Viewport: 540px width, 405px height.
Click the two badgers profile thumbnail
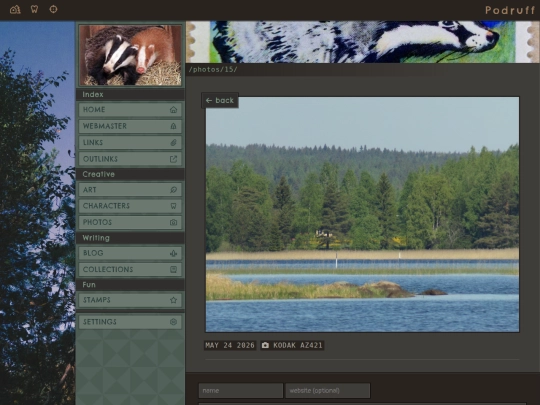pyautogui.click(x=130, y=55)
